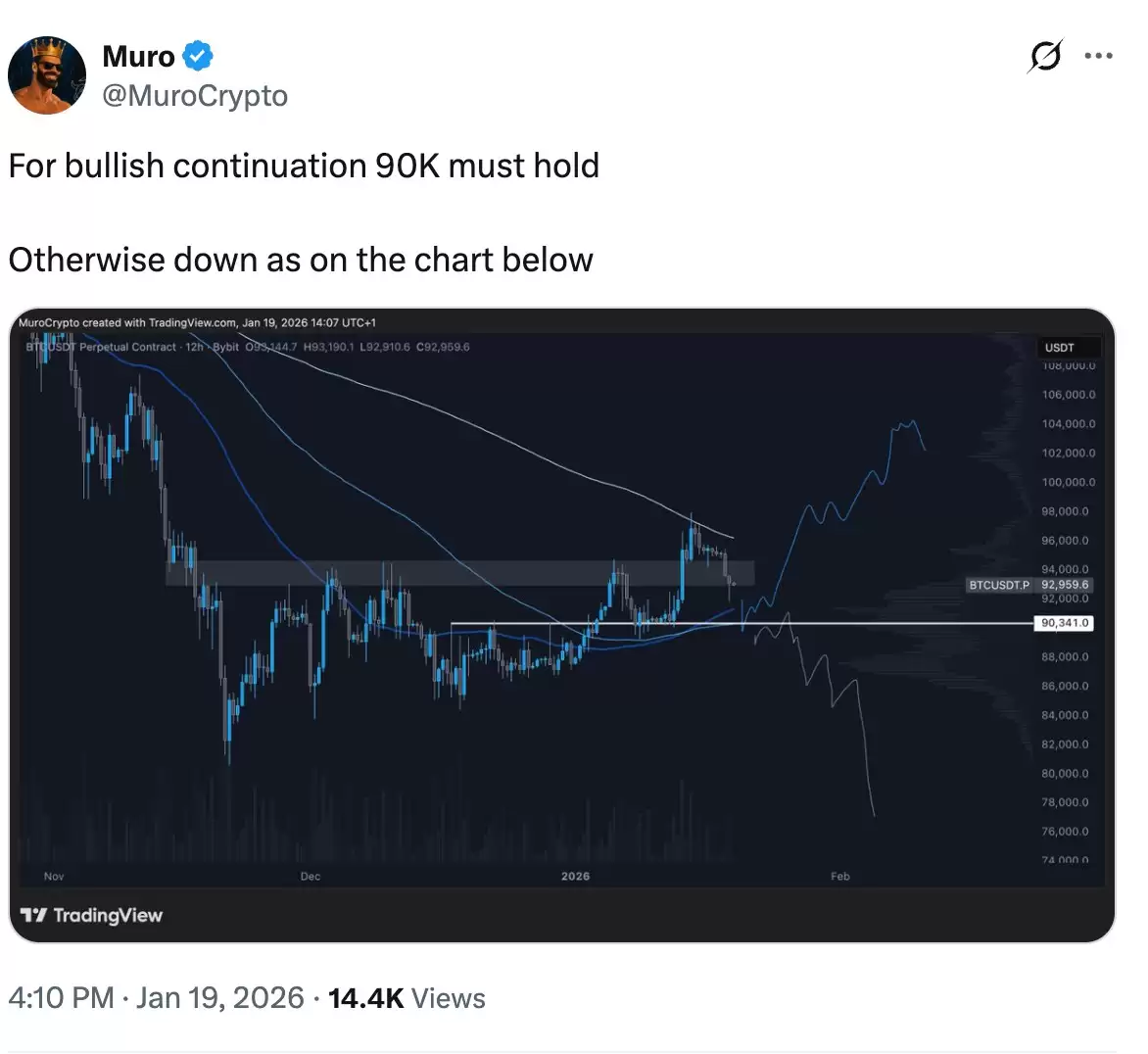Click the blue verified checkmark beside Muro
The height and width of the screenshot is (1054, 1148).
(x=197, y=56)
